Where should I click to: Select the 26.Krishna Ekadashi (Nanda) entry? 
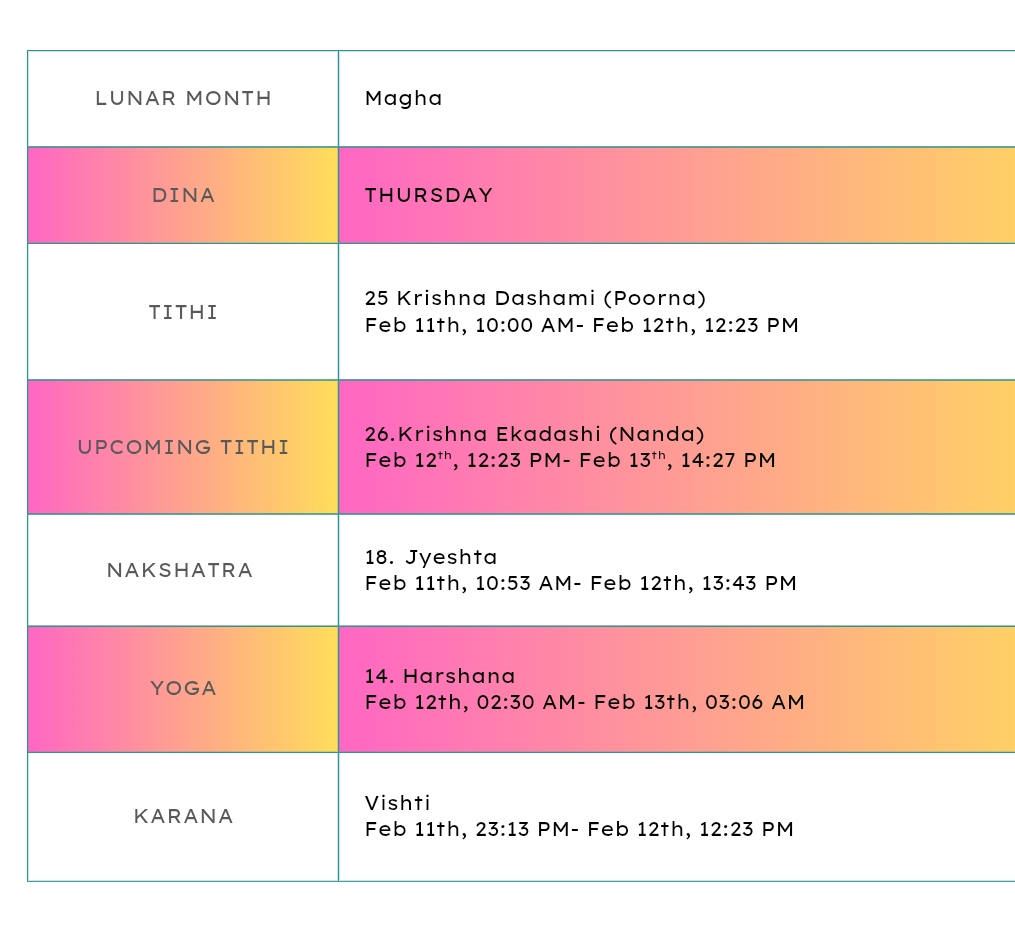(534, 434)
